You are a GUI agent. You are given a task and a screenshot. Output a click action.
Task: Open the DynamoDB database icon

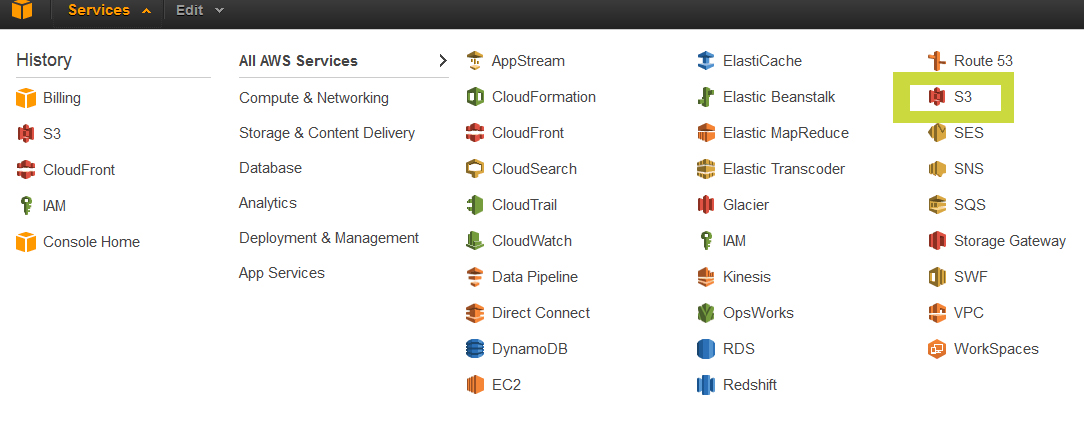475,349
